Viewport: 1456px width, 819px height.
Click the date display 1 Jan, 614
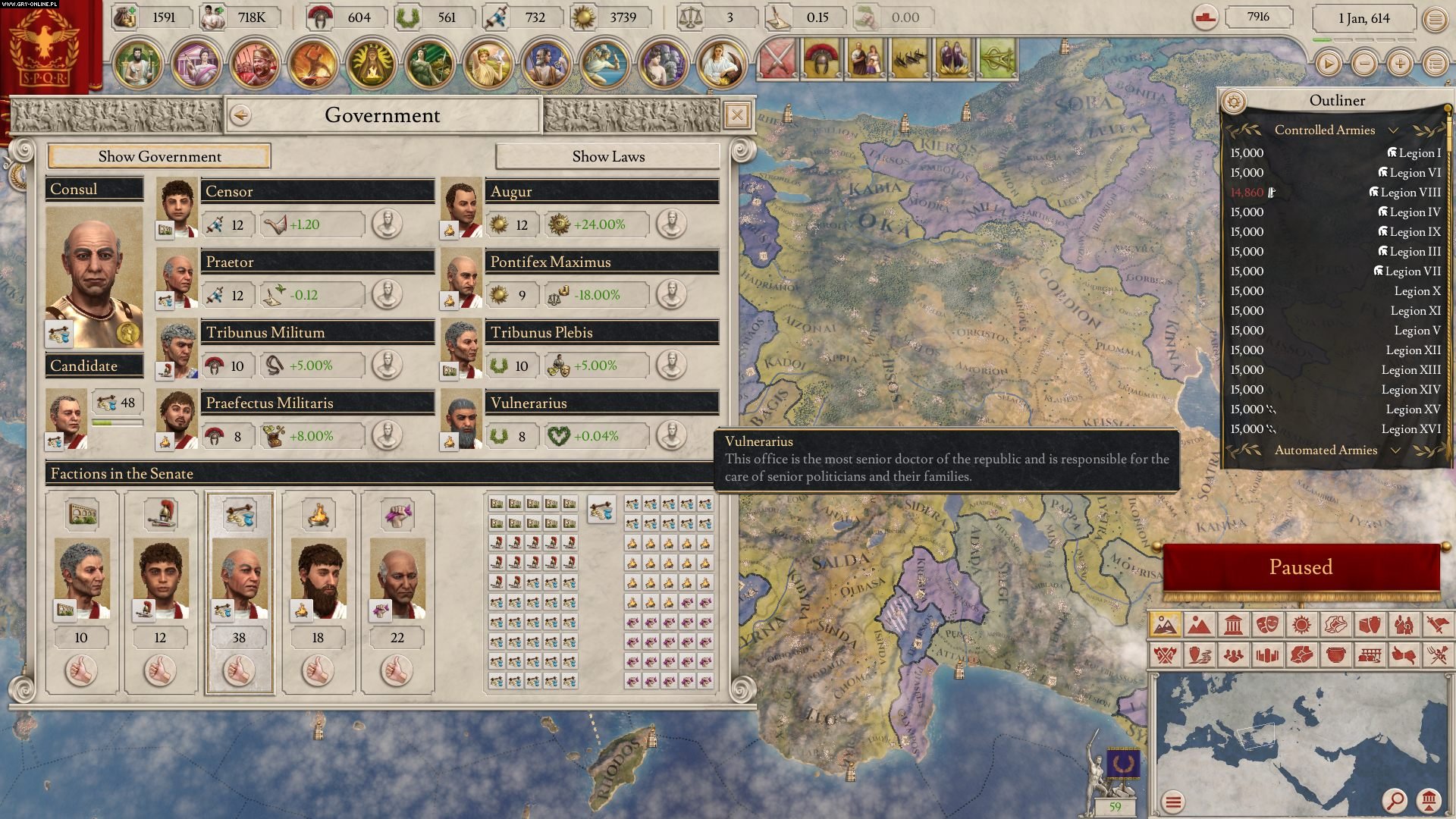[x=1364, y=18]
